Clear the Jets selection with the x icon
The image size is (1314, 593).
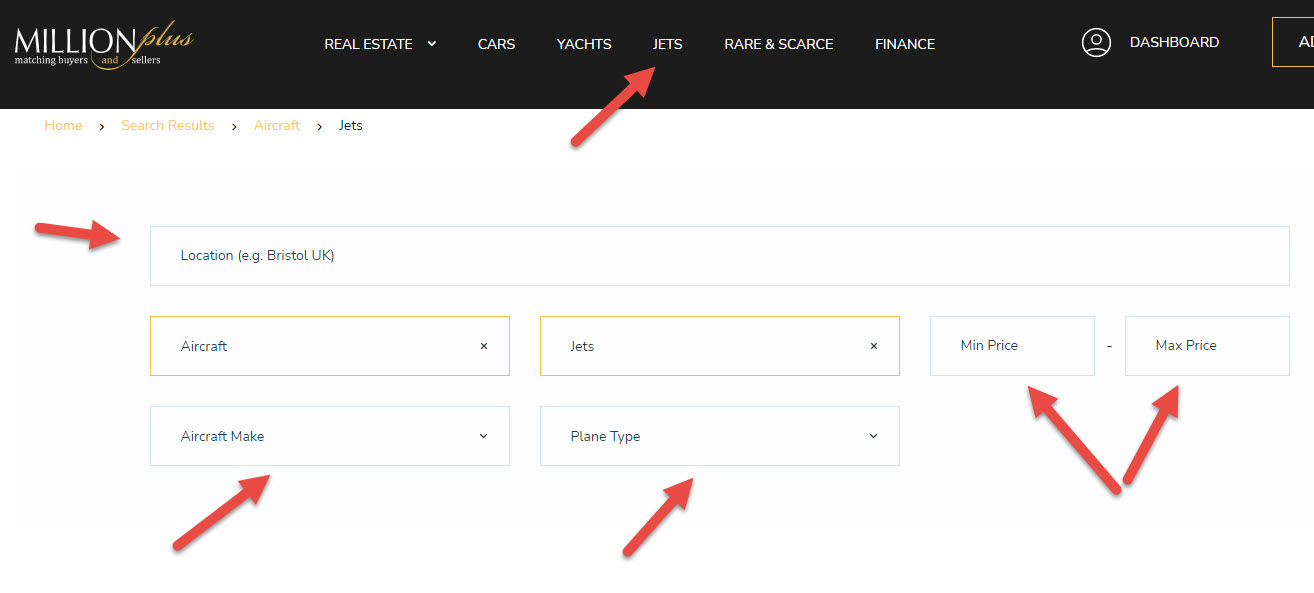[x=874, y=346]
